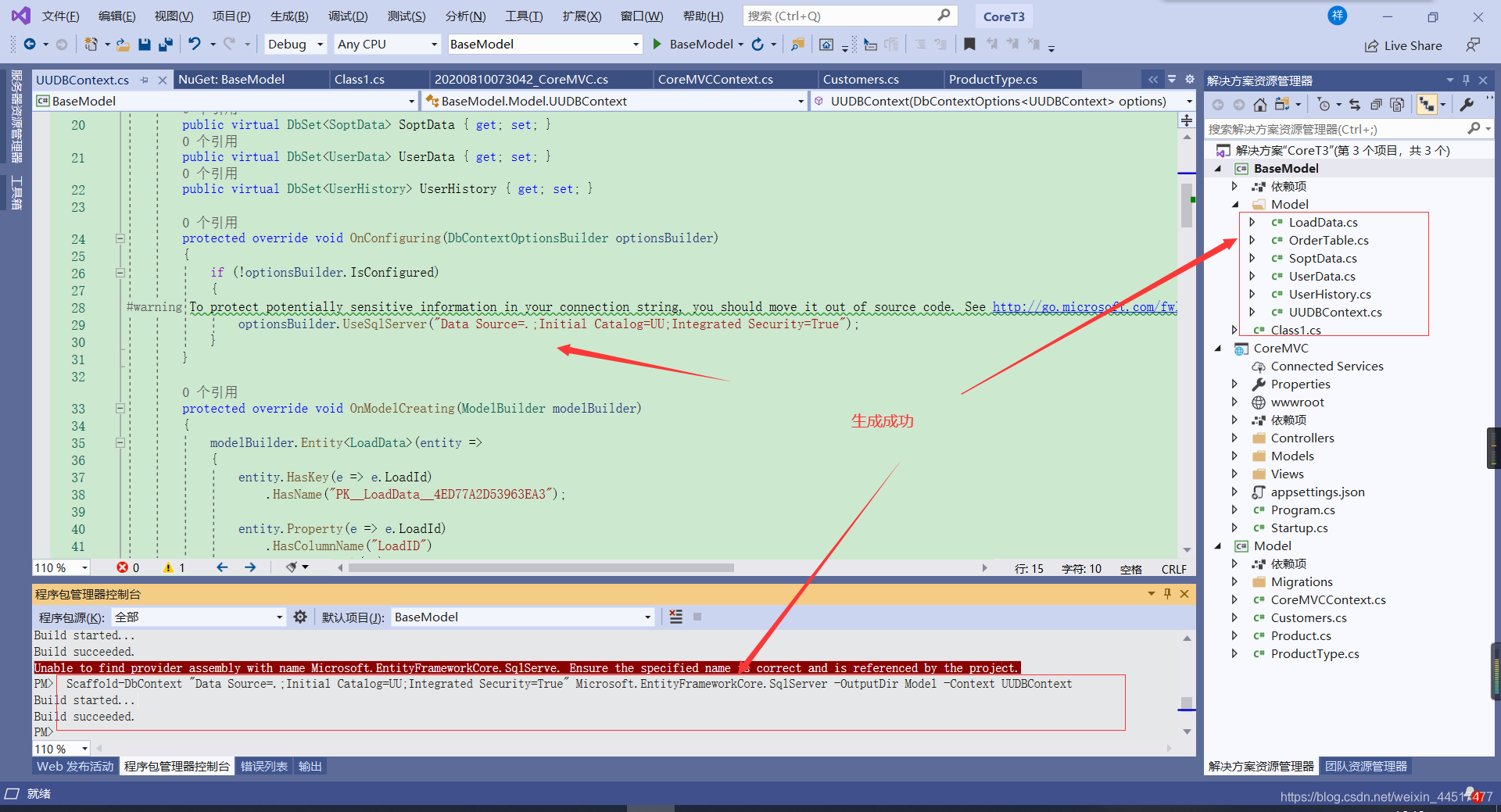The image size is (1501, 812).
Task: Open the 生成(B) build menu
Action: [289, 16]
